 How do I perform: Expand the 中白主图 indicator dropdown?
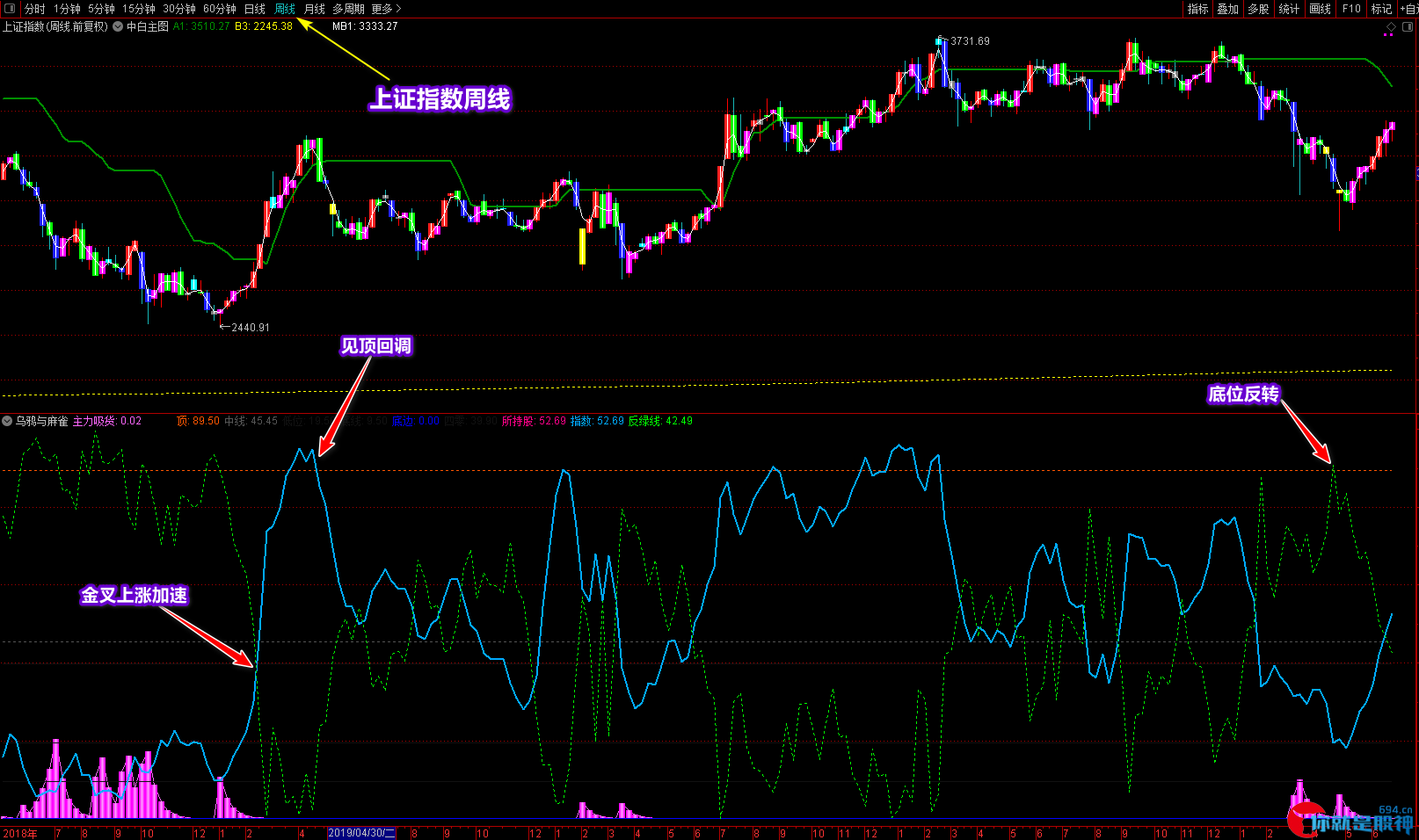tap(118, 26)
